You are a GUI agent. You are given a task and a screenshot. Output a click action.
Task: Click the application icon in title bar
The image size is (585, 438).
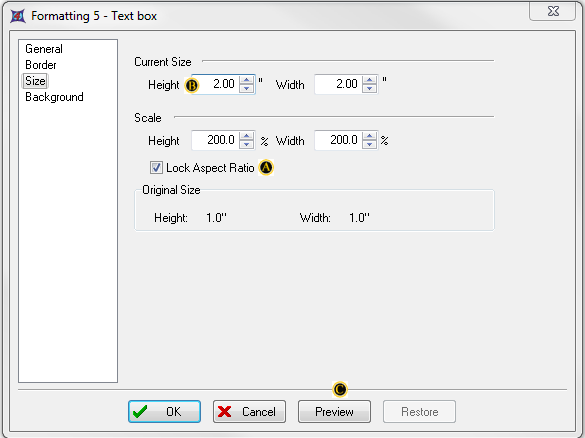(18, 16)
